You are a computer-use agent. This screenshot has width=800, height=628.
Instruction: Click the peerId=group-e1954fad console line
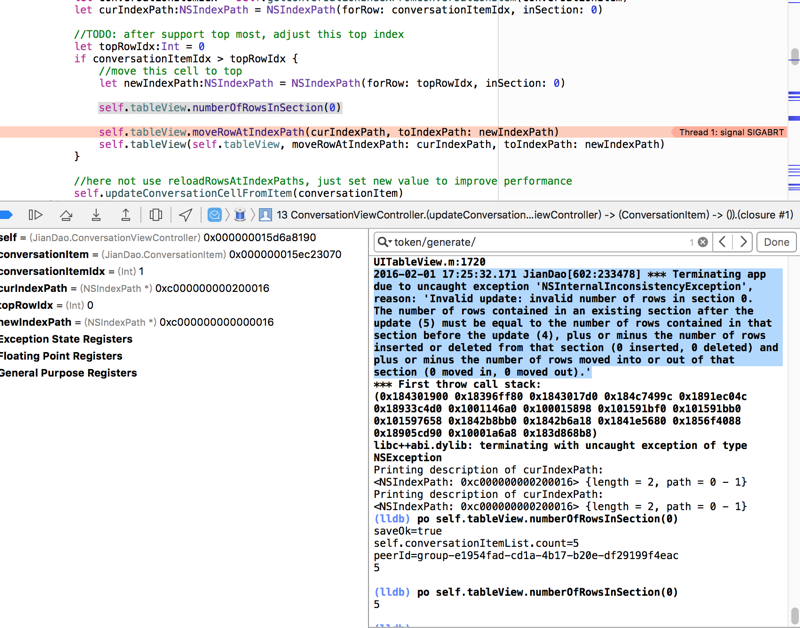pos(526,556)
